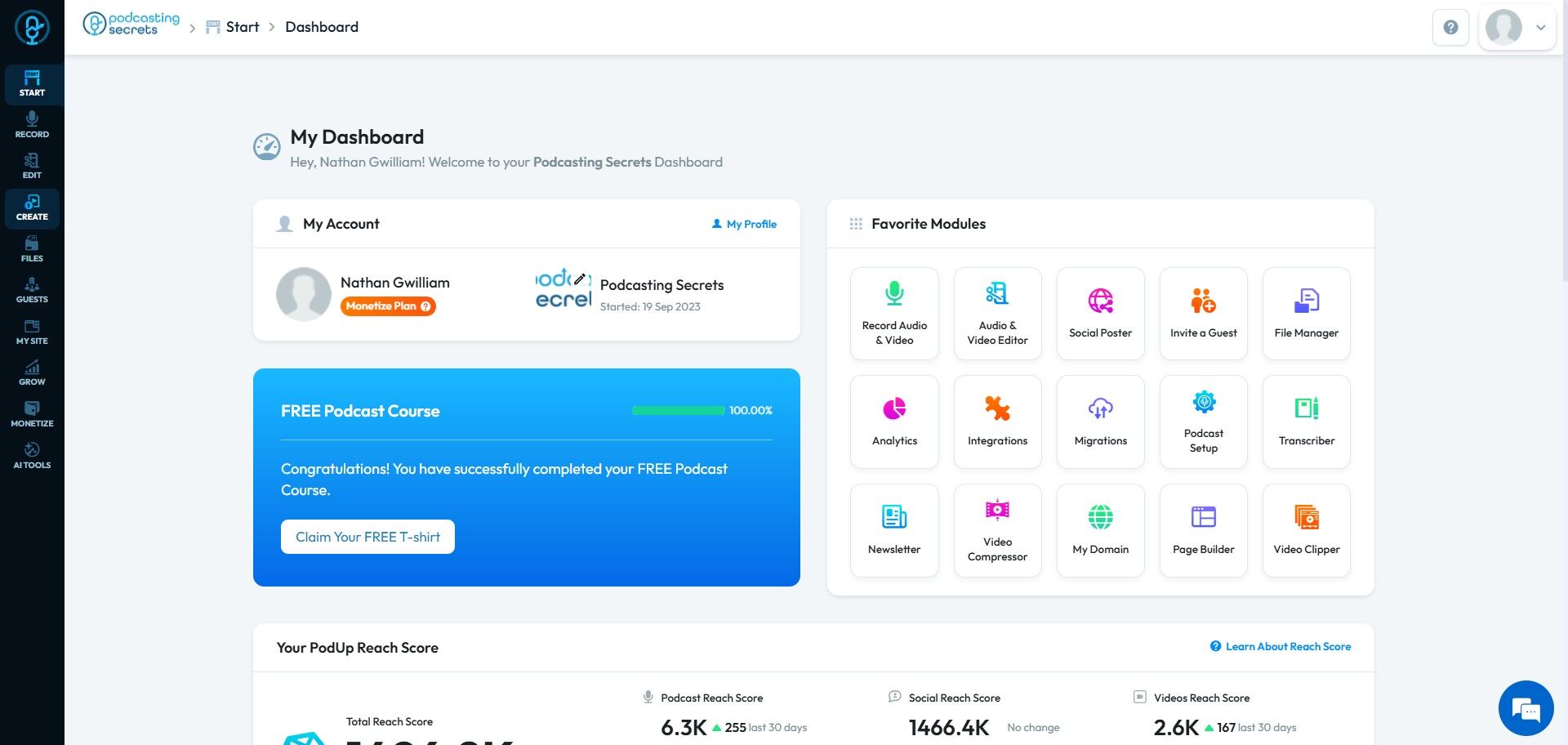Open the My Profile link
The image size is (1568, 745).
(744, 224)
